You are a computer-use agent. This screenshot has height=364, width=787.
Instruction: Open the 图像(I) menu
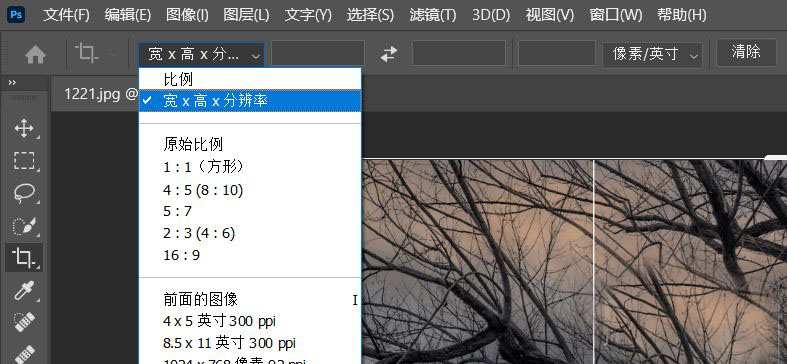(x=187, y=15)
